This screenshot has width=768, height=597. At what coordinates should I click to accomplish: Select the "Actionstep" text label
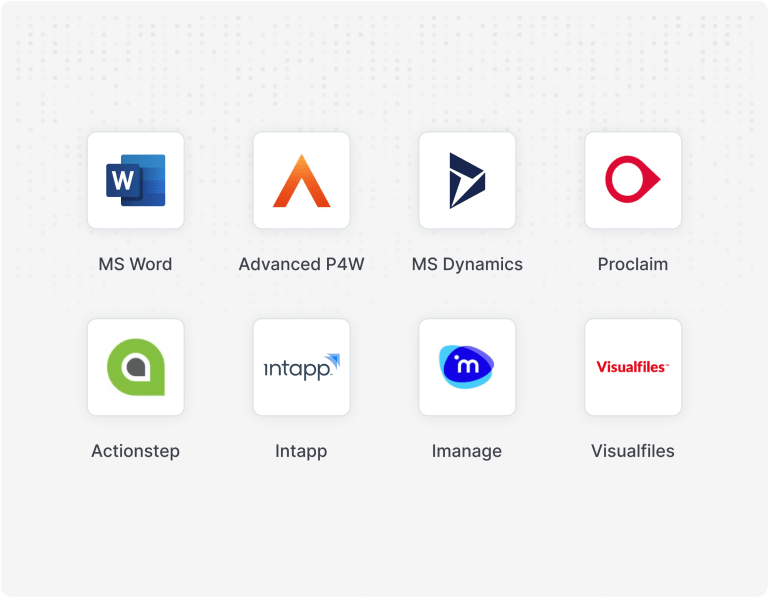[135, 451]
